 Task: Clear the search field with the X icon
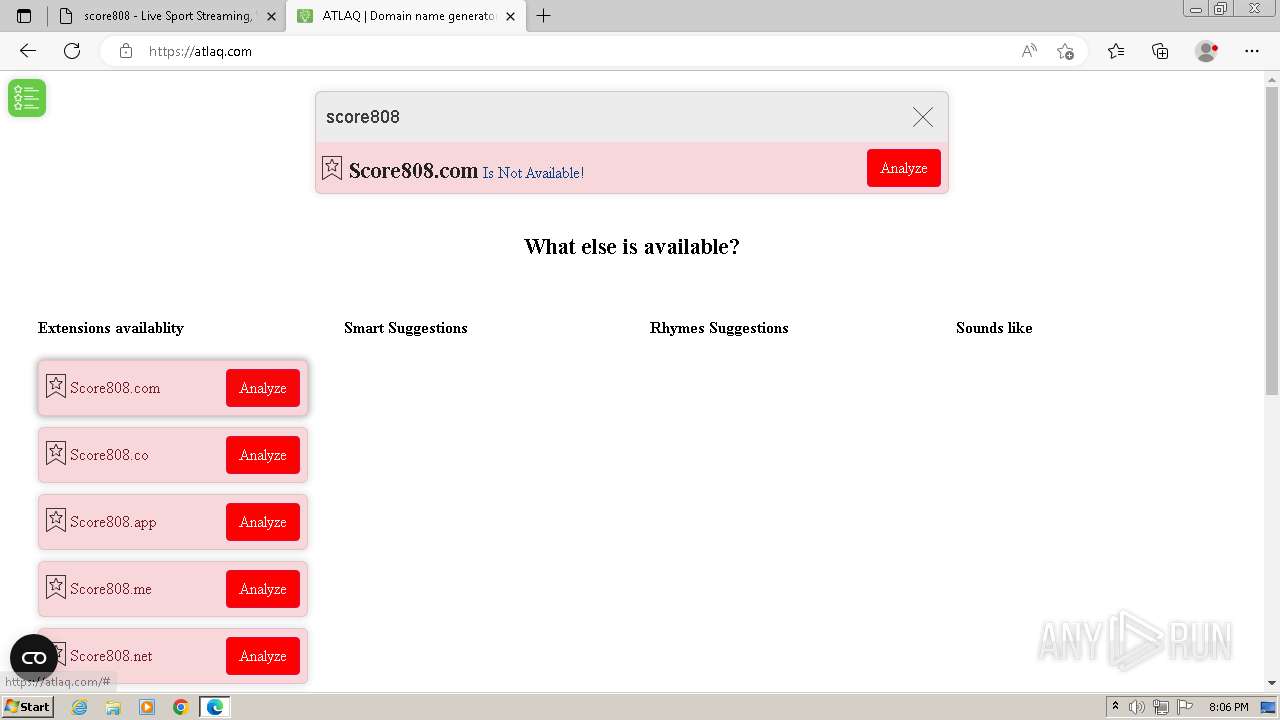click(922, 117)
